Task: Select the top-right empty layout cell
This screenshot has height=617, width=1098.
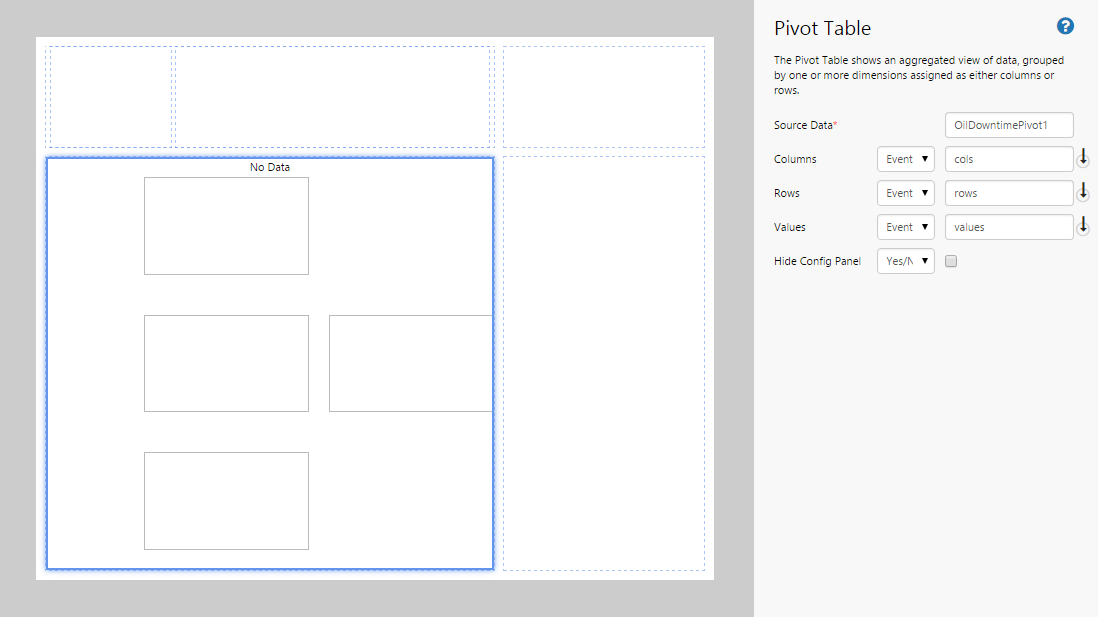Action: pos(603,97)
